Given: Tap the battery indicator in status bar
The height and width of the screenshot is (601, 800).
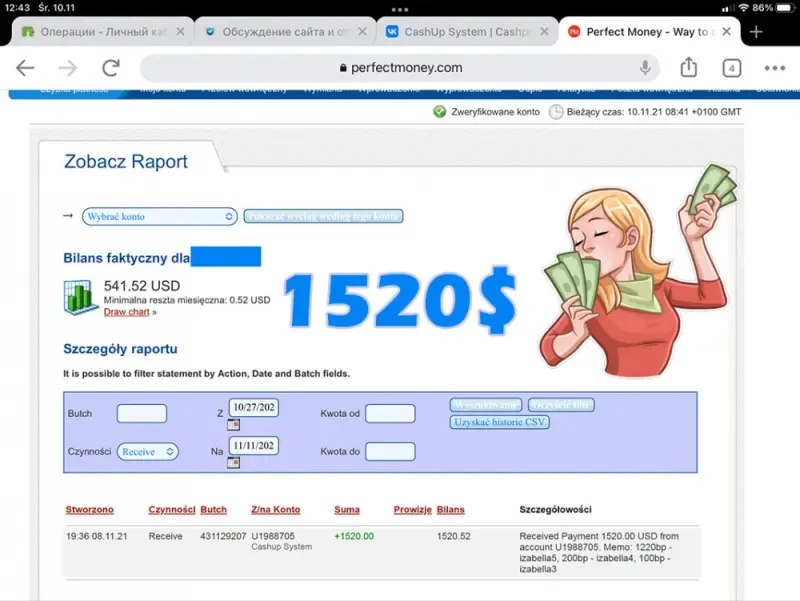Looking at the screenshot, I should pyautogui.click(x=785, y=8).
